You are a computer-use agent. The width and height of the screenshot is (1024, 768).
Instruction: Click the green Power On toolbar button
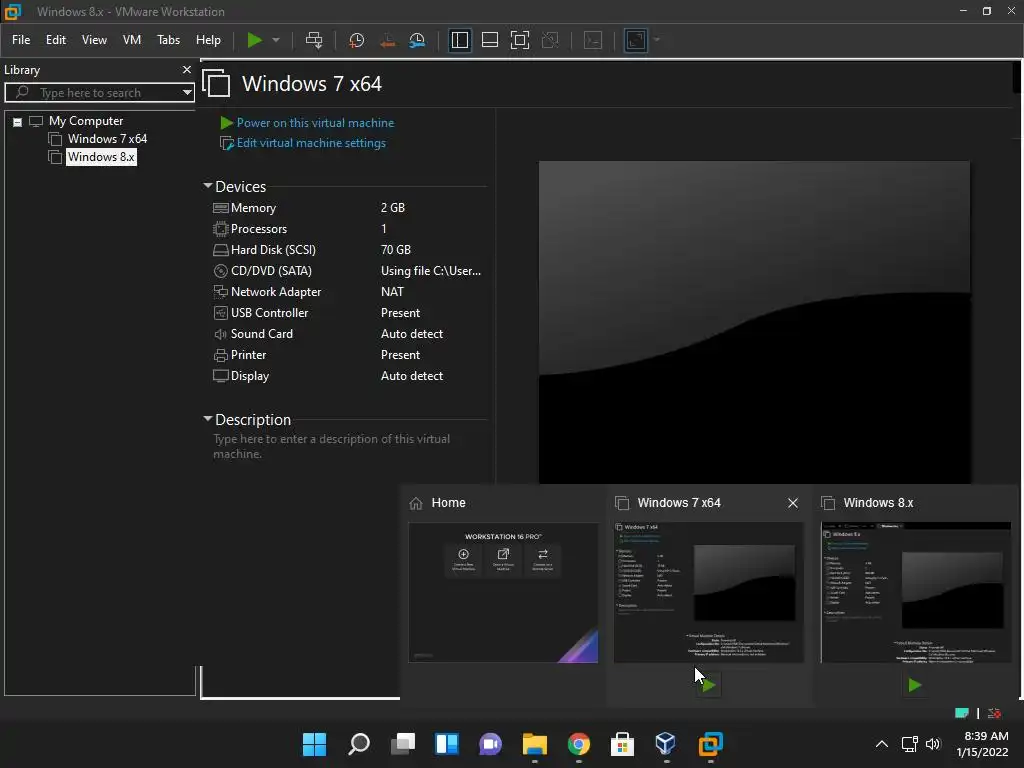tap(254, 40)
